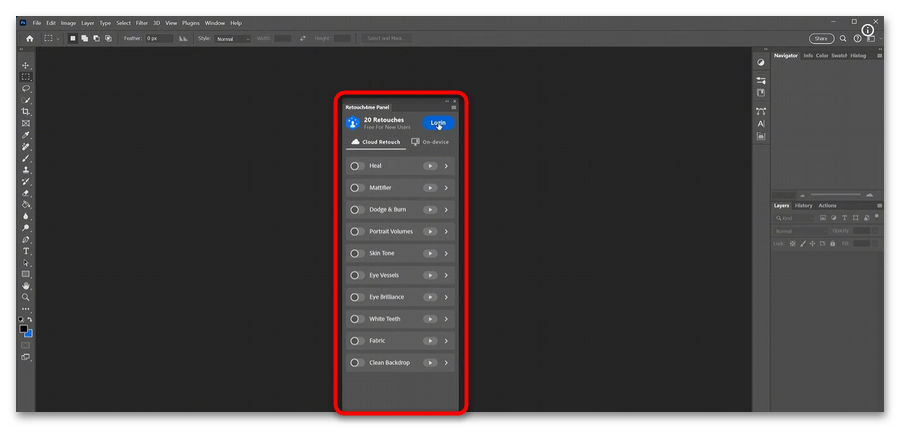Click the black foreground color swatch
This screenshot has width=900, height=428.
[x=23, y=329]
